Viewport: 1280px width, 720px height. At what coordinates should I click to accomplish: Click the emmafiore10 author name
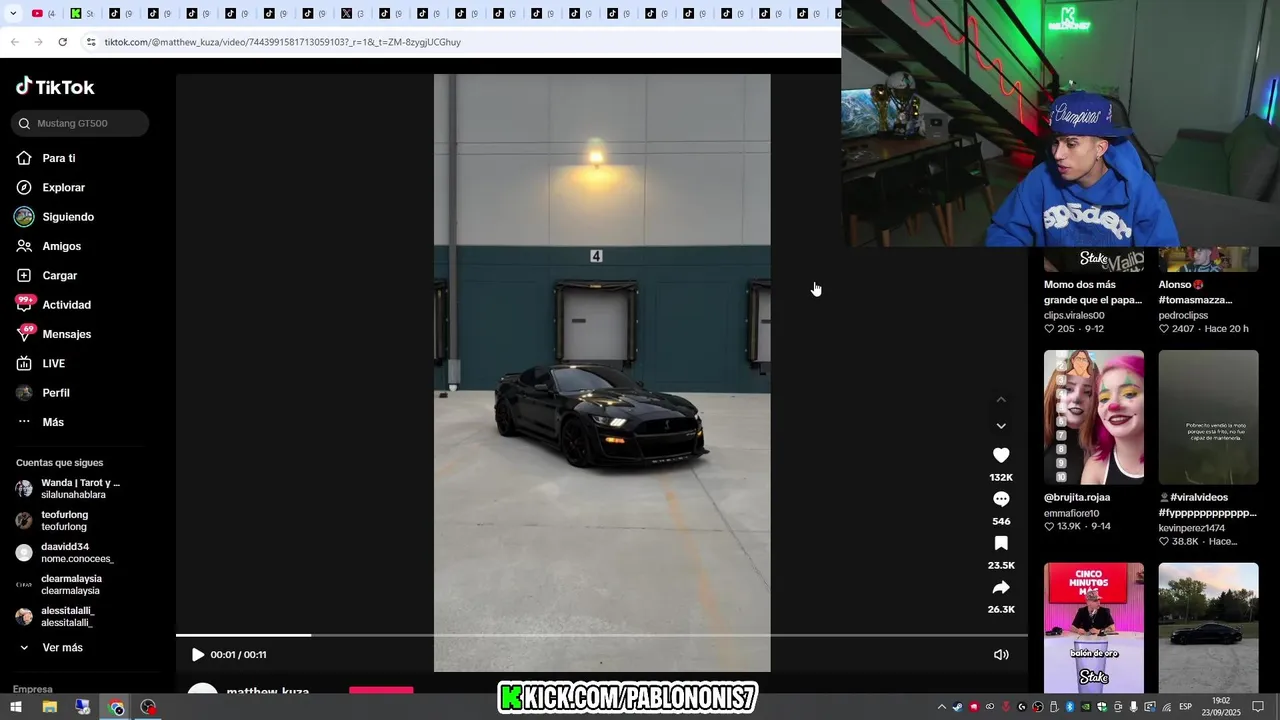pyautogui.click(x=1071, y=513)
